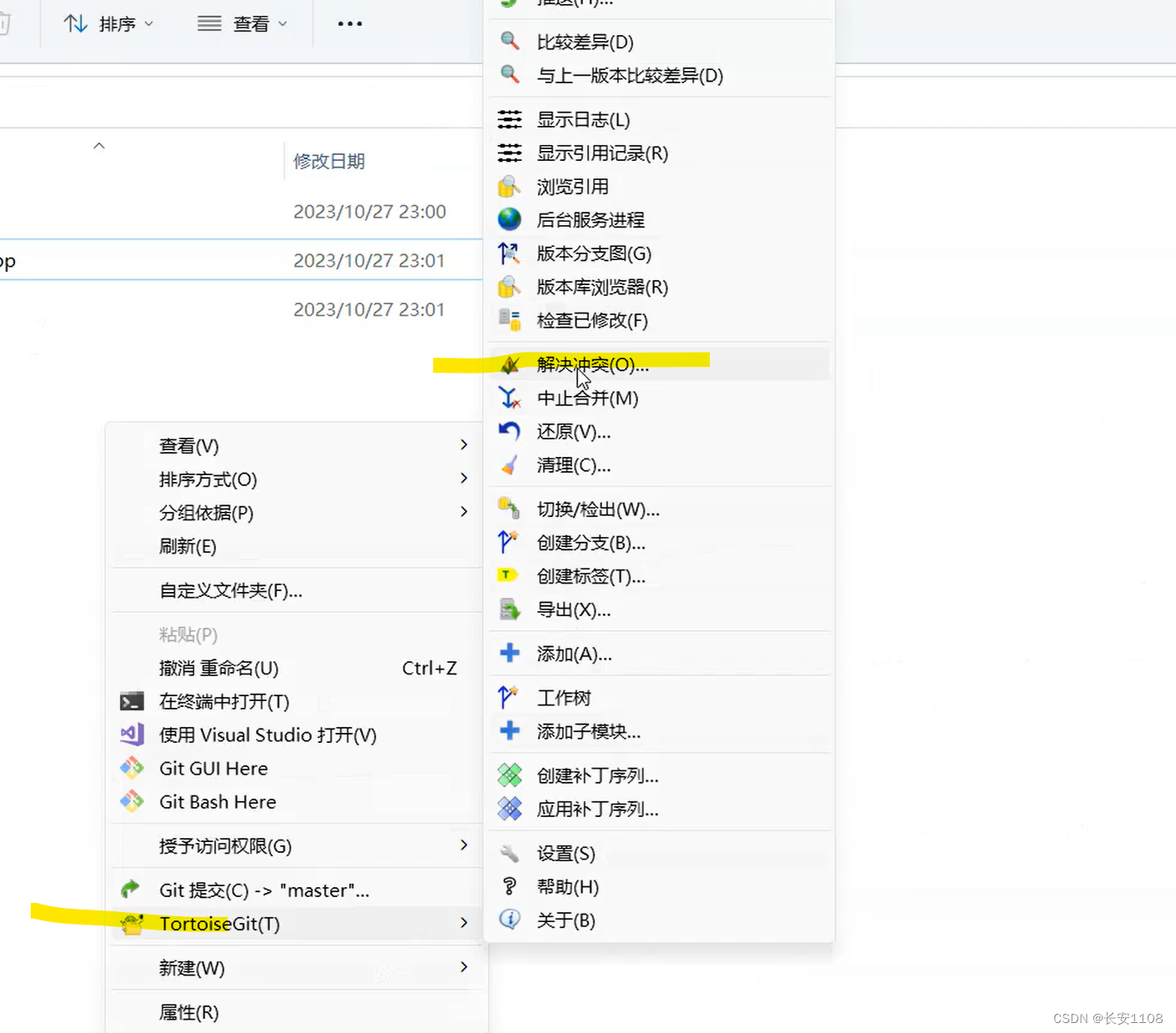Select 比较差异(D) from the menu
The width and height of the screenshot is (1176, 1033).
point(585,42)
